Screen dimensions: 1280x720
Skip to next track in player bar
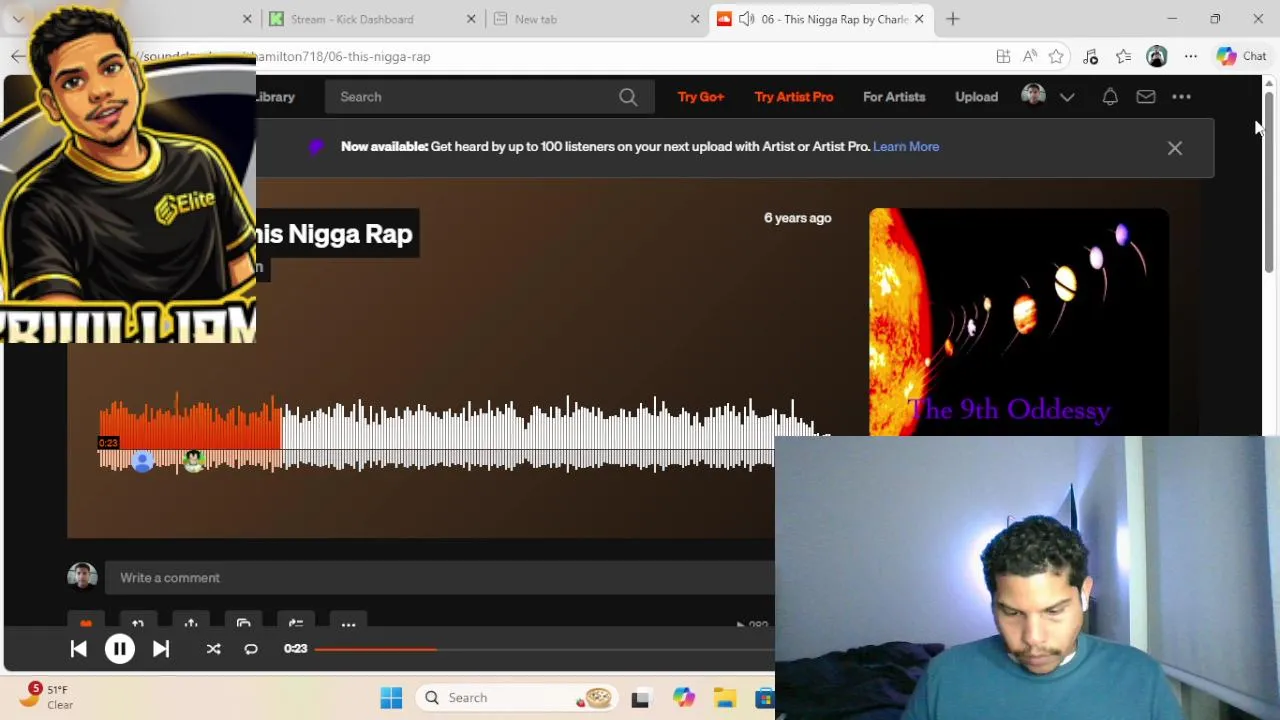[x=161, y=649]
